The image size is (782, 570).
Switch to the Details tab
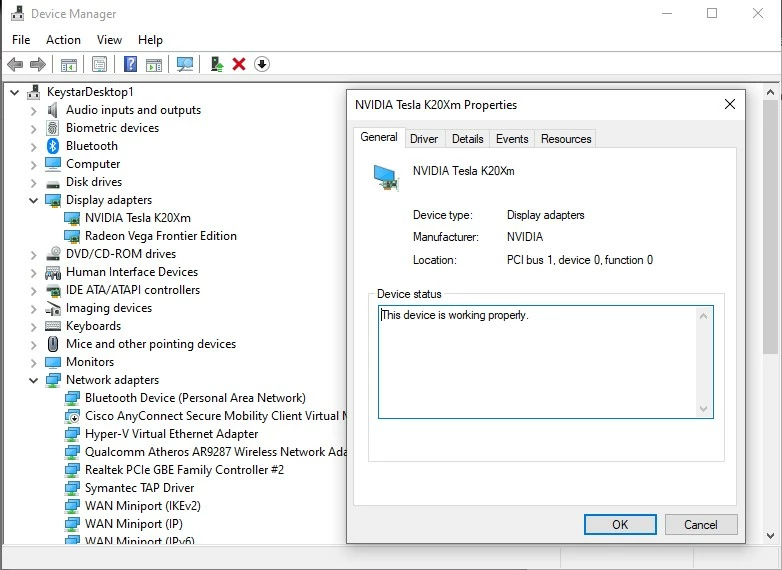(467, 139)
